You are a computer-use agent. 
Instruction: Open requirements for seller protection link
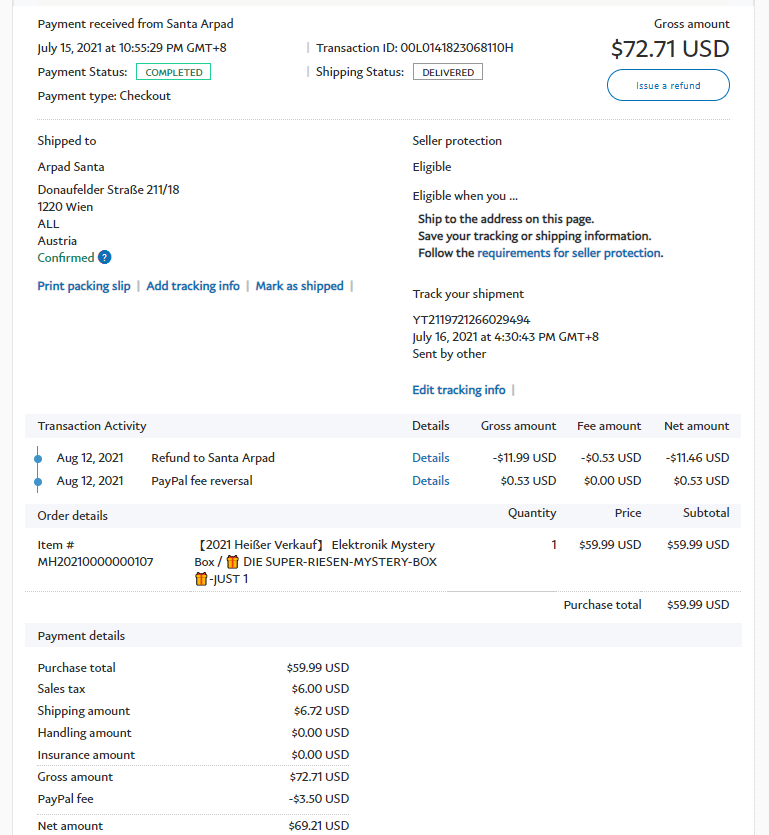tap(568, 253)
